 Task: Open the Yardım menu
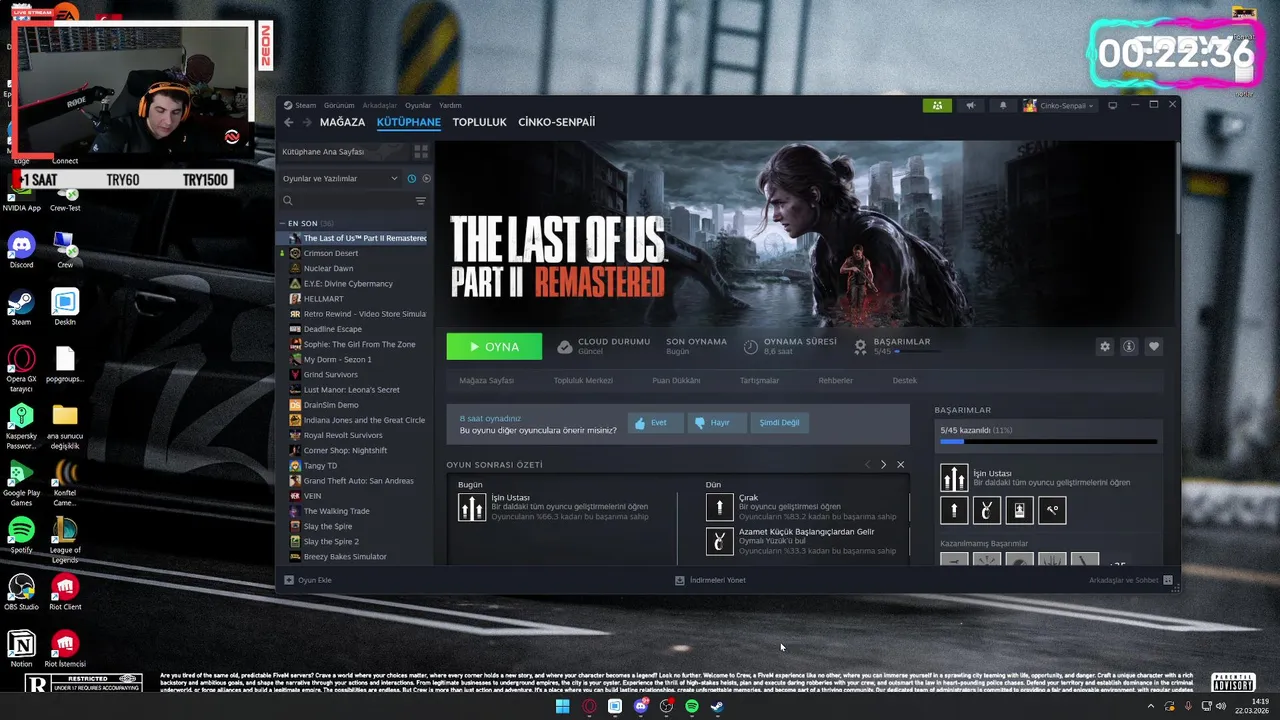click(x=450, y=105)
